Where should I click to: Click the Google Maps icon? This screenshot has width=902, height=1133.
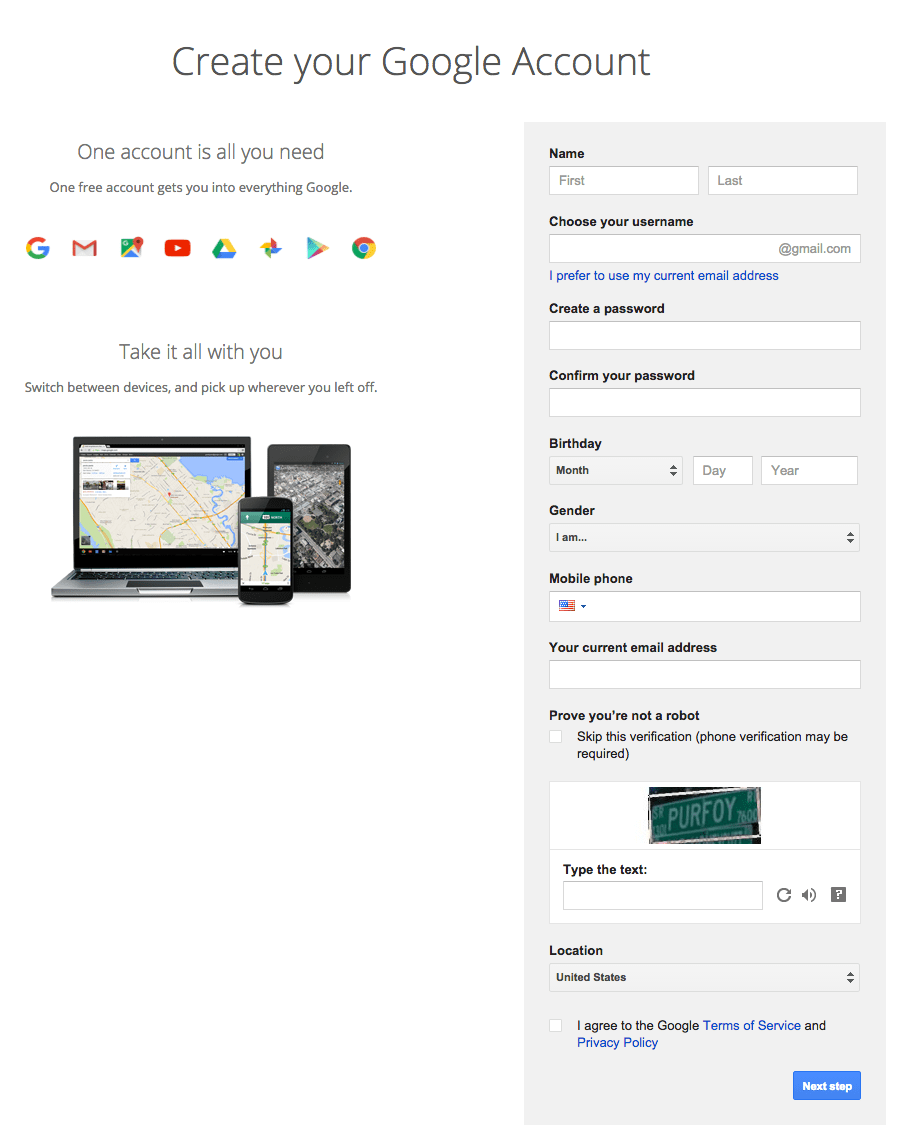pos(131,248)
